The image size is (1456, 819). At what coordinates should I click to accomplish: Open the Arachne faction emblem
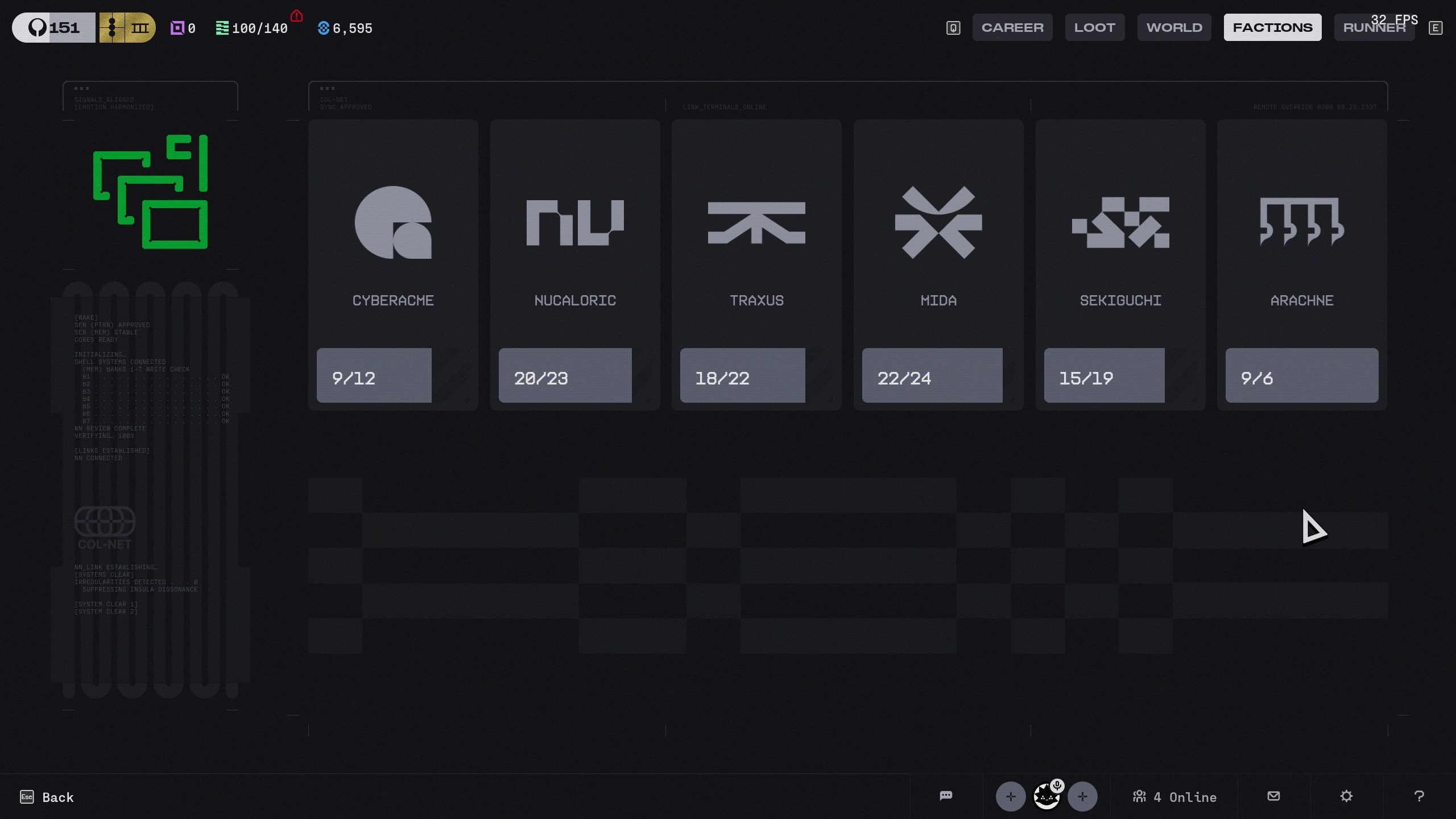1302,222
